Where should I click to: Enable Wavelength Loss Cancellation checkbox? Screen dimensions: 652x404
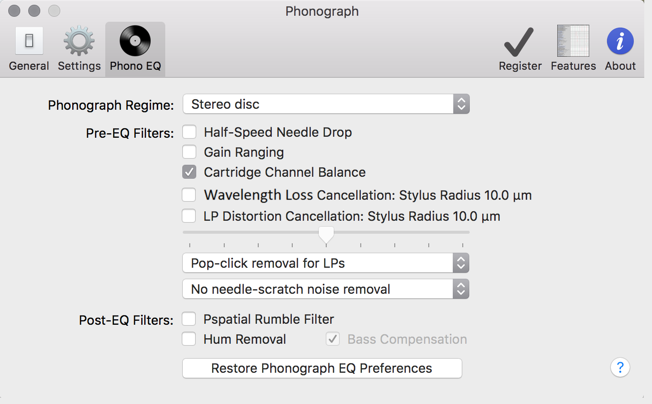(x=189, y=195)
